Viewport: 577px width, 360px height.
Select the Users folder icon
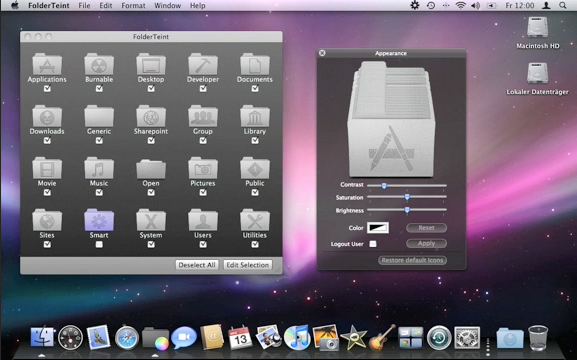click(203, 220)
